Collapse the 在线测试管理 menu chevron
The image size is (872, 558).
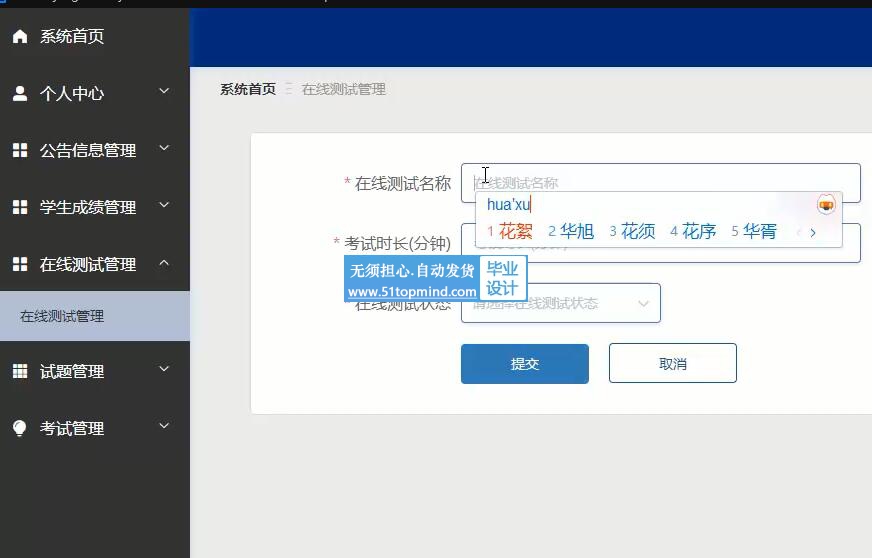click(164, 263)
